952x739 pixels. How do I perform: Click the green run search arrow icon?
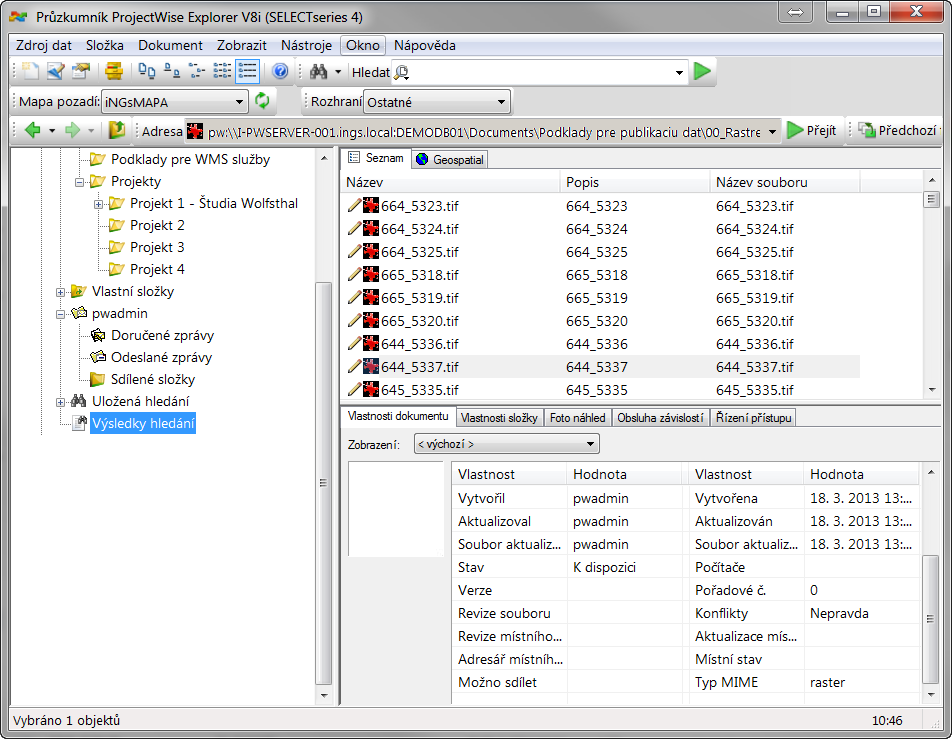[703, 72]
